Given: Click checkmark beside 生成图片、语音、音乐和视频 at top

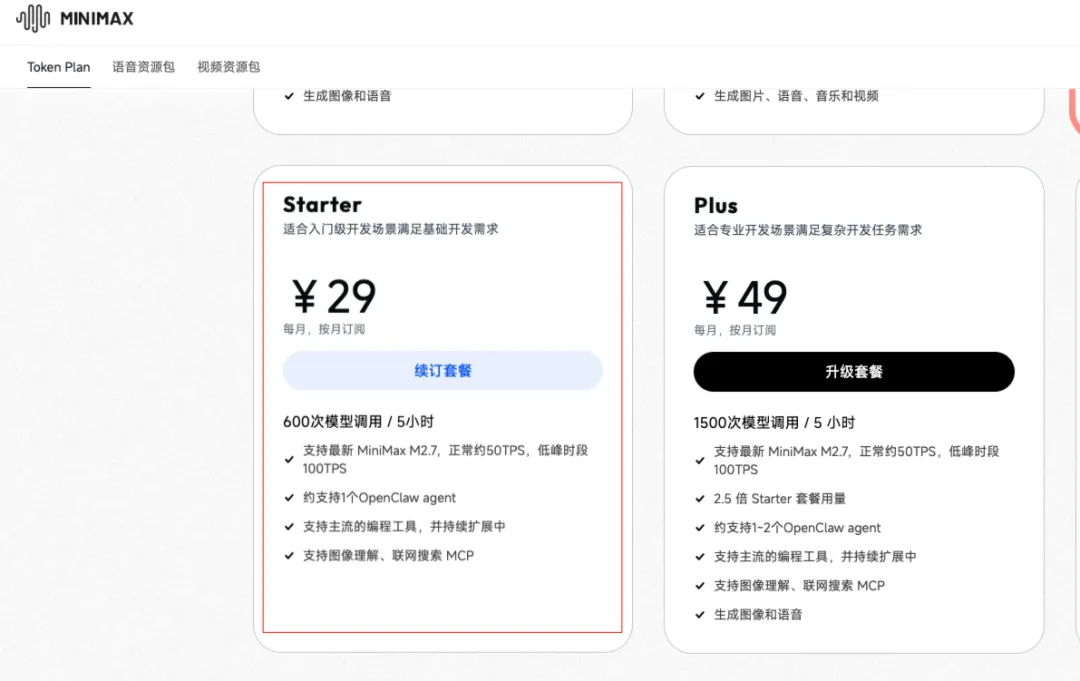Looking at the screenshot, I should point(700,97).
